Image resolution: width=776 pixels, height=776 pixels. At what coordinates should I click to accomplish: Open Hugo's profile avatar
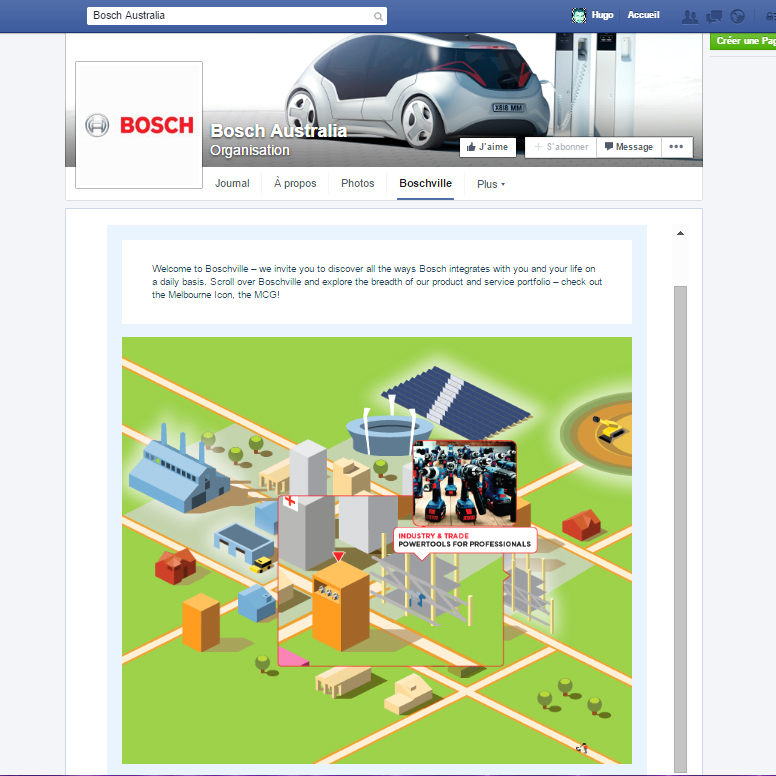578,16
